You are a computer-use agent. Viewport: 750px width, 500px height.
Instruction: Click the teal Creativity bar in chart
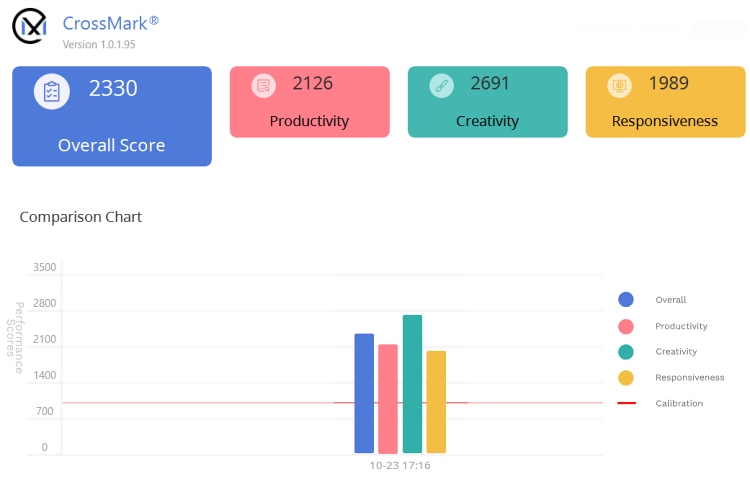(412, 384)
